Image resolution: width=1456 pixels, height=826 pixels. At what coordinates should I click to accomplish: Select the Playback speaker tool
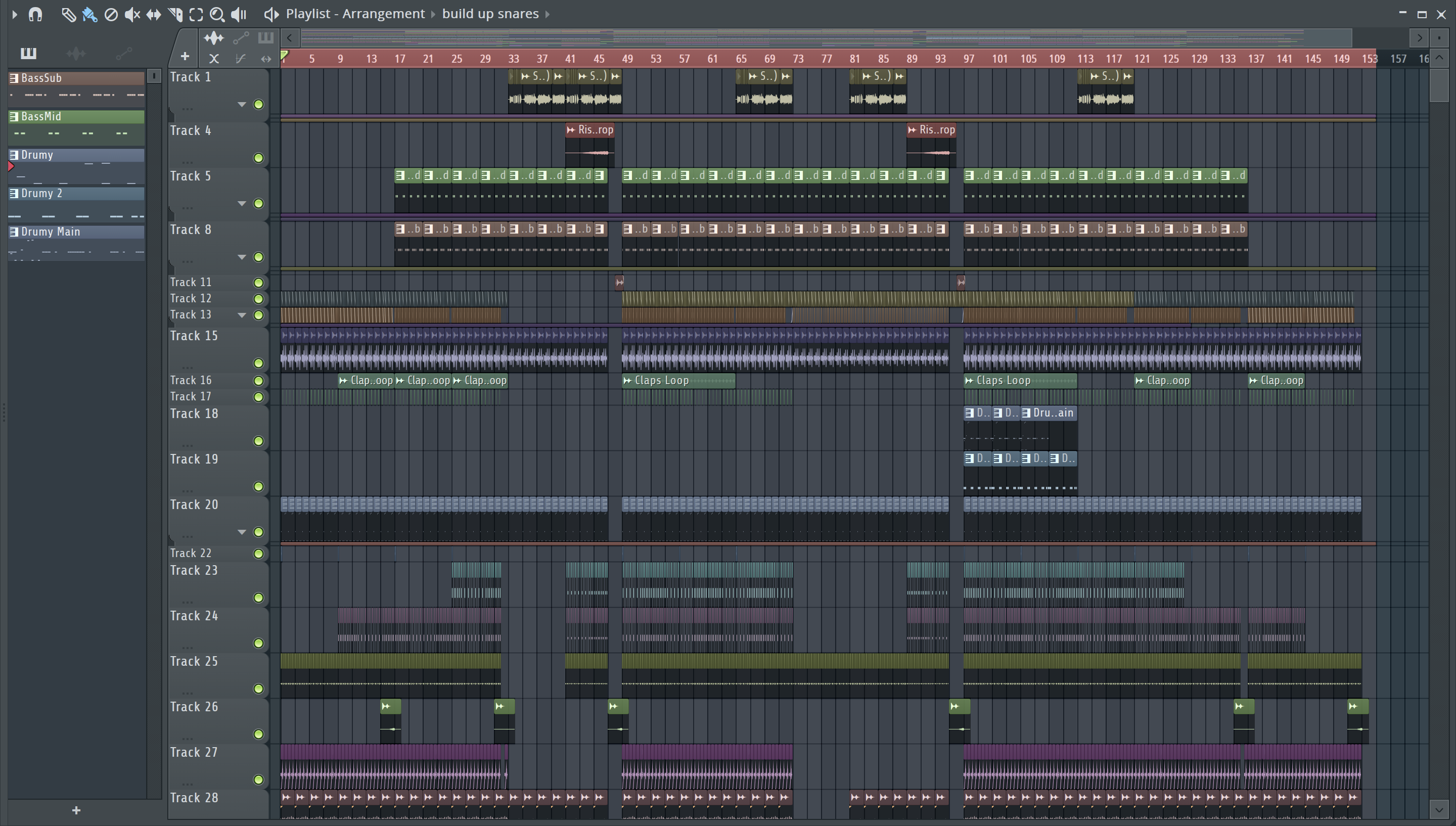tap(239, 14)
